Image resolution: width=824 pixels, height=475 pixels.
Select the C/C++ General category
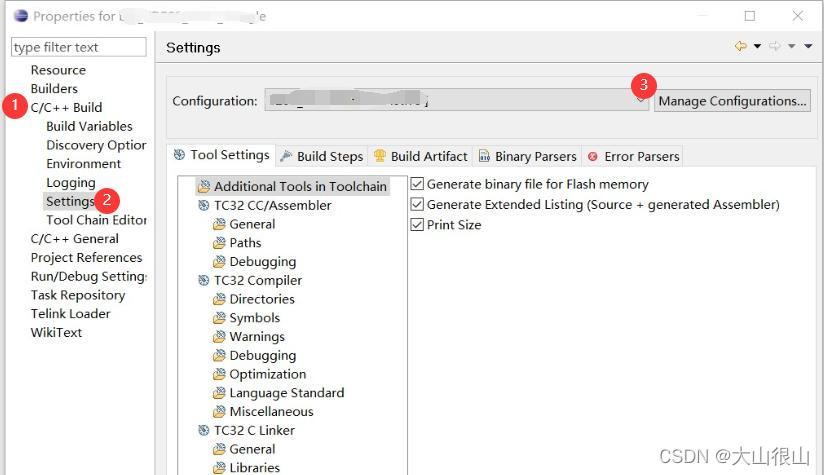point(75,239)
